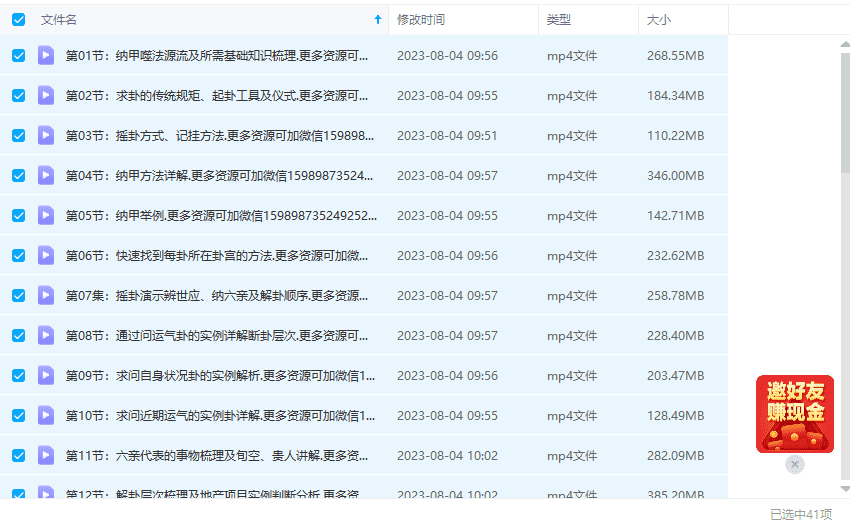Sort files by the 大小 column header
The width and height of the screenshot is (850, 531).
pyautogui.click(x=659, y=19)
